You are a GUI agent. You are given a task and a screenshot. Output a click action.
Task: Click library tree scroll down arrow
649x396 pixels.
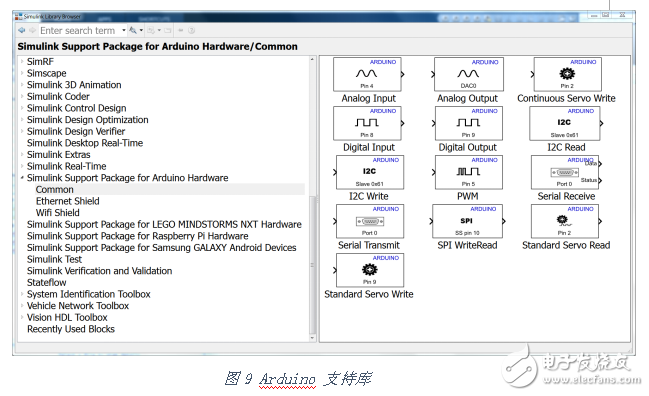[x=312, y=338]
